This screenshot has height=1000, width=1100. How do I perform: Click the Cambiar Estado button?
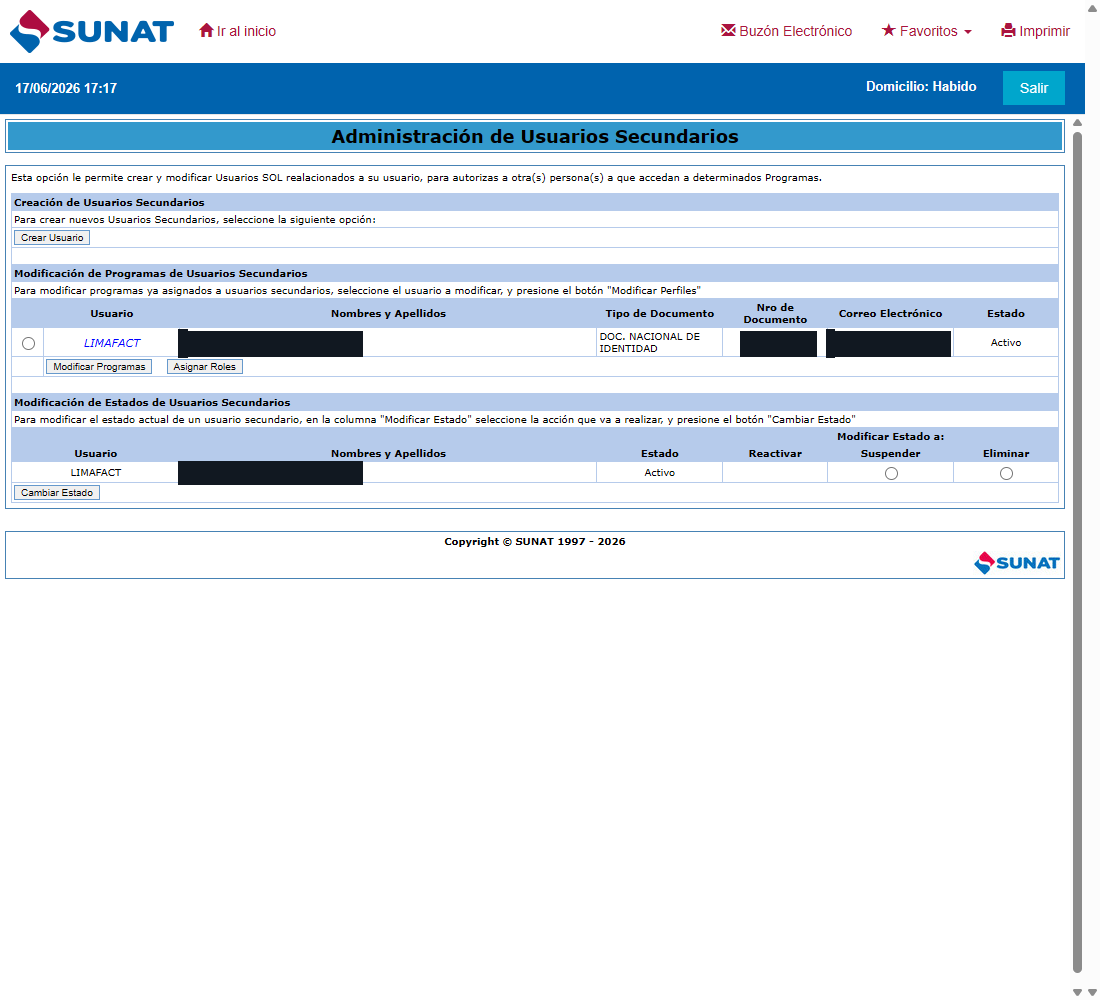pyautogui.click(x=57, y=493)
